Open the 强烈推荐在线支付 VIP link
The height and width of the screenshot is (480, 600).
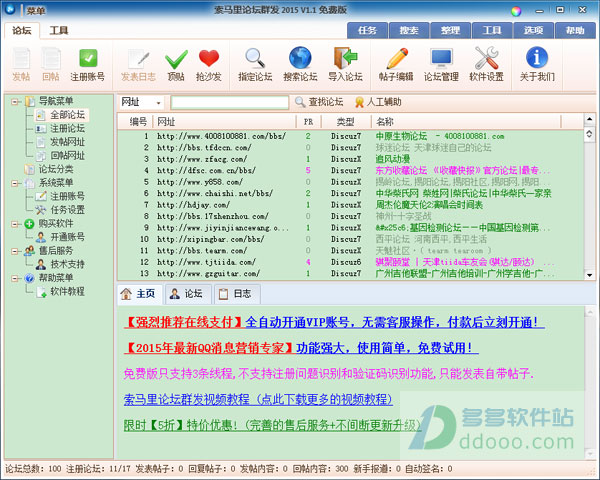[334, 322]
